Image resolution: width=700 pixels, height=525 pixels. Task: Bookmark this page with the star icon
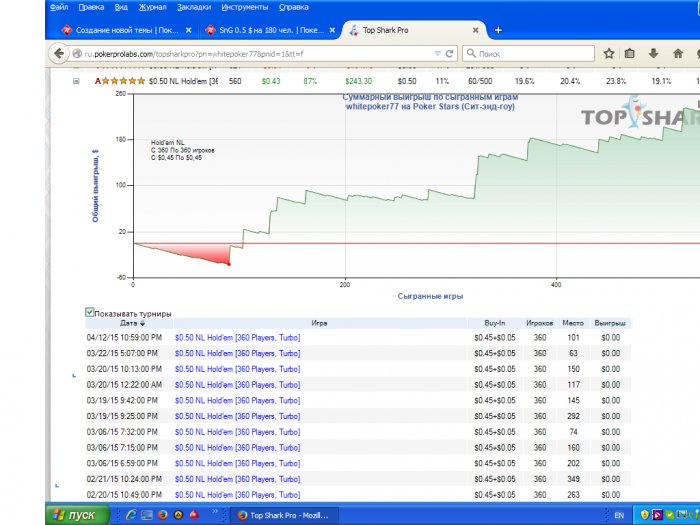click(x=608, y=53)
